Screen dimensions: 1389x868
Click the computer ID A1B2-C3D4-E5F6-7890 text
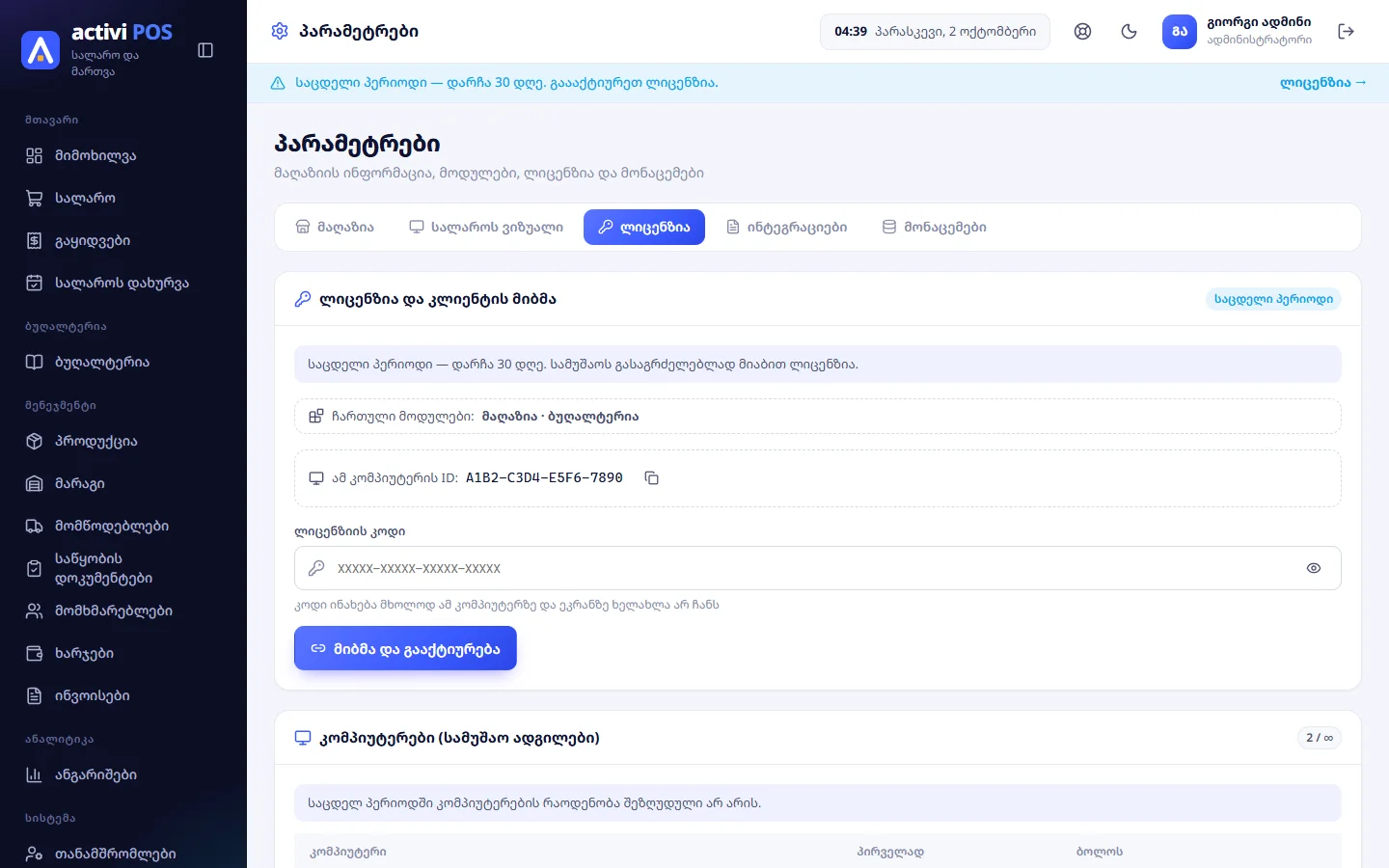tap(544, 477)
